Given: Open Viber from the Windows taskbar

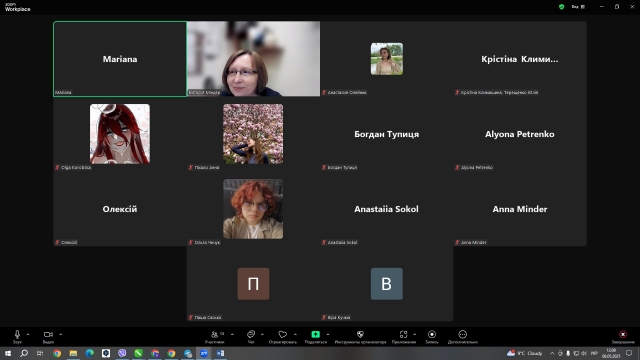Looking at the screenshot, I should (x=122, y=353).
